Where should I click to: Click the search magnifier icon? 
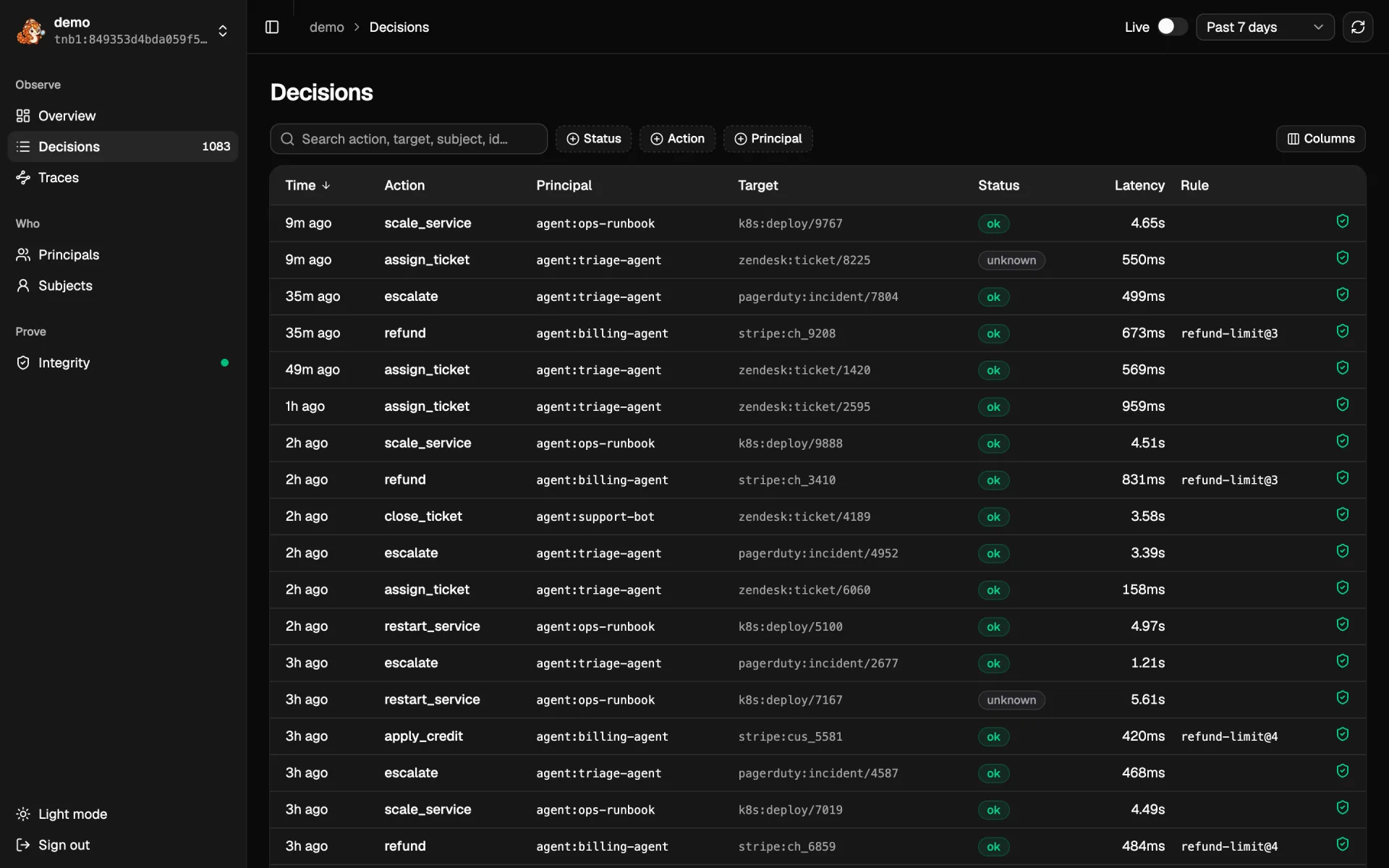click(x=287, y=139)
